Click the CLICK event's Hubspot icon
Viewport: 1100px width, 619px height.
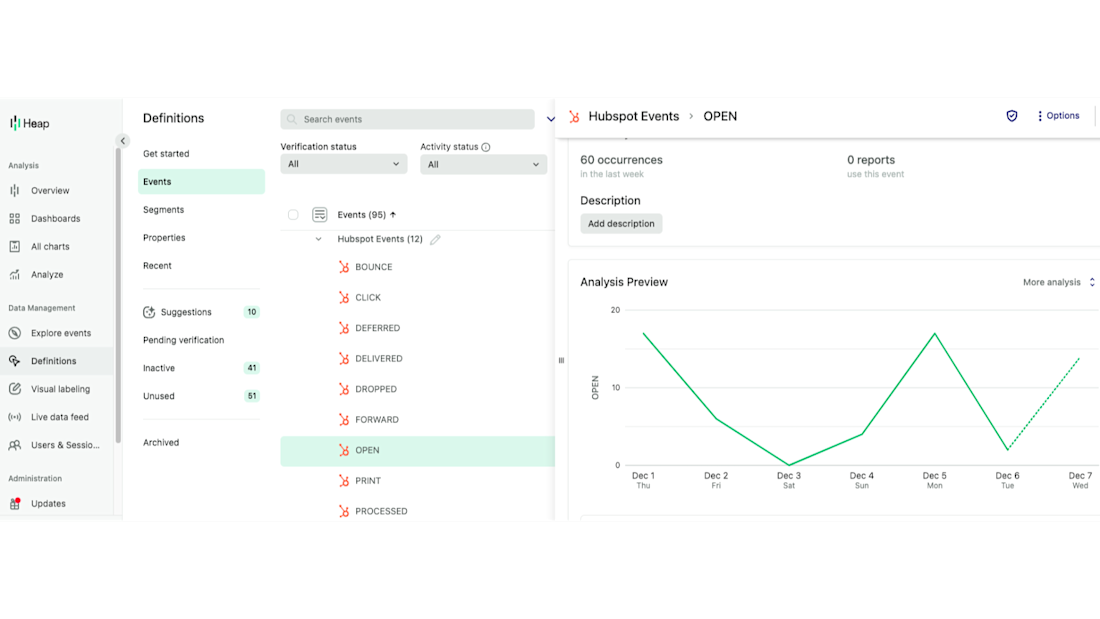(x=344, y=298)
